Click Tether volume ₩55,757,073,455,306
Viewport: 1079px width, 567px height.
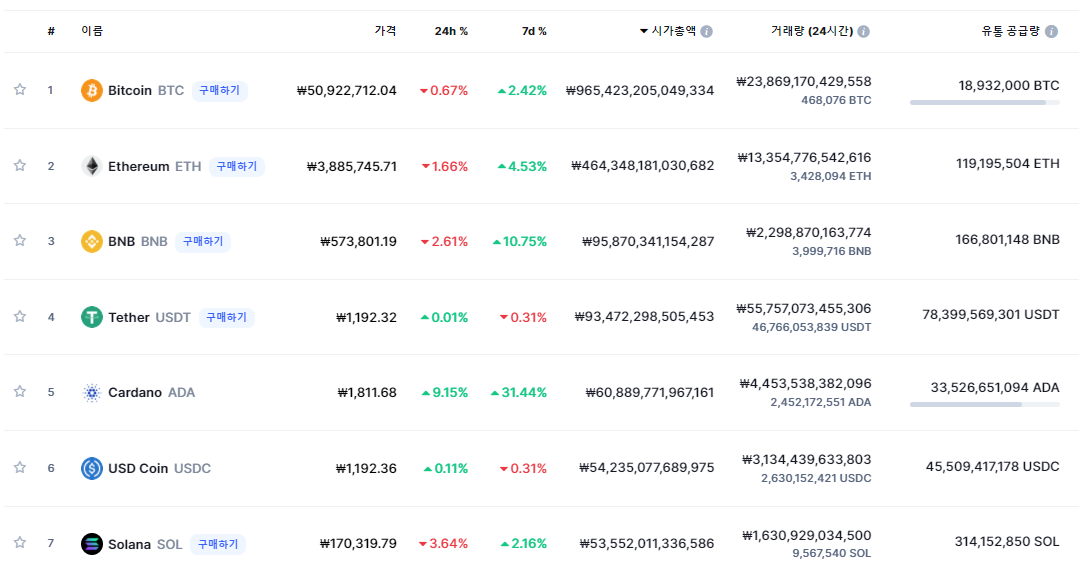click(x=804, y=308)
